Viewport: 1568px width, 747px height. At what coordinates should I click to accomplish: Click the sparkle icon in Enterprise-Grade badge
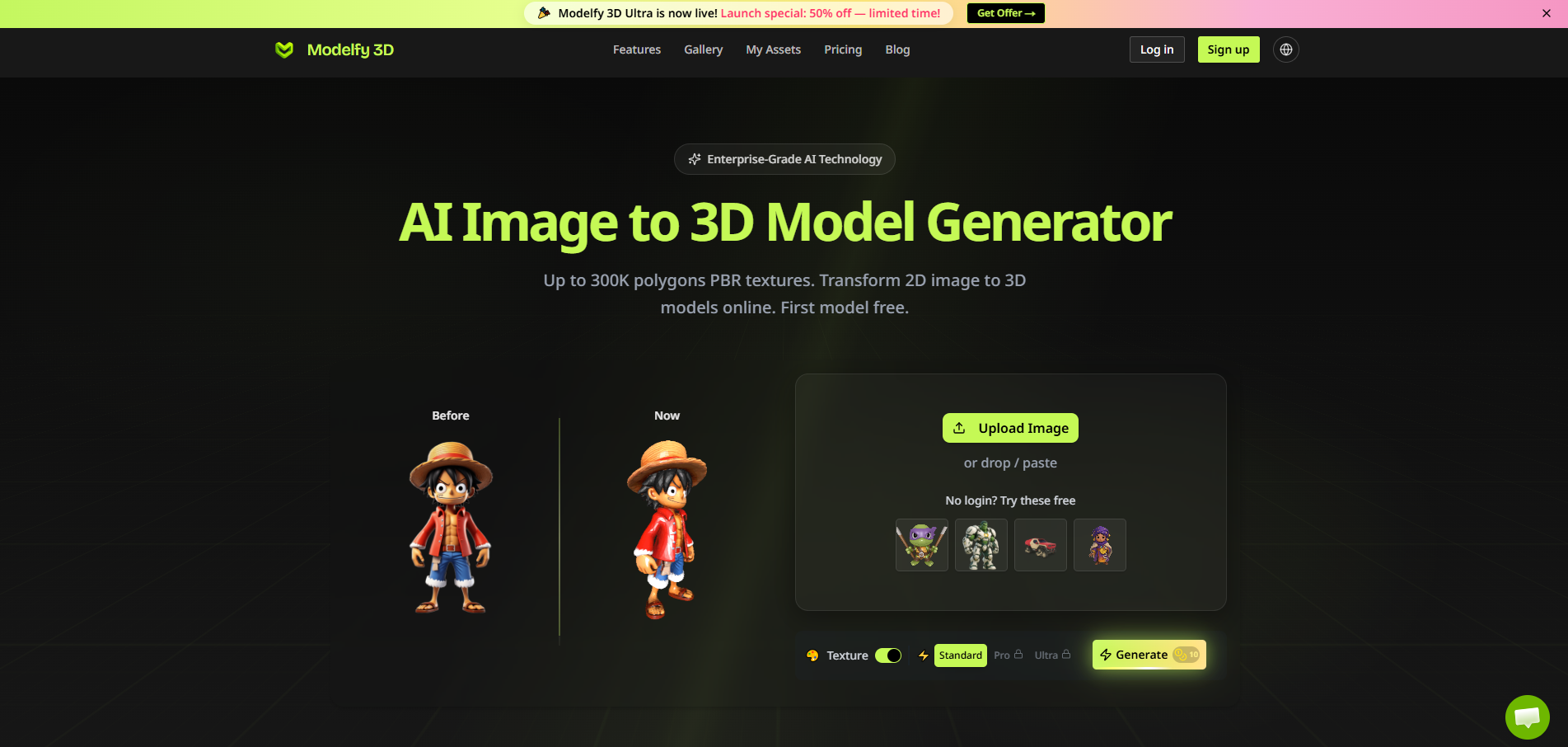point(695,159)
